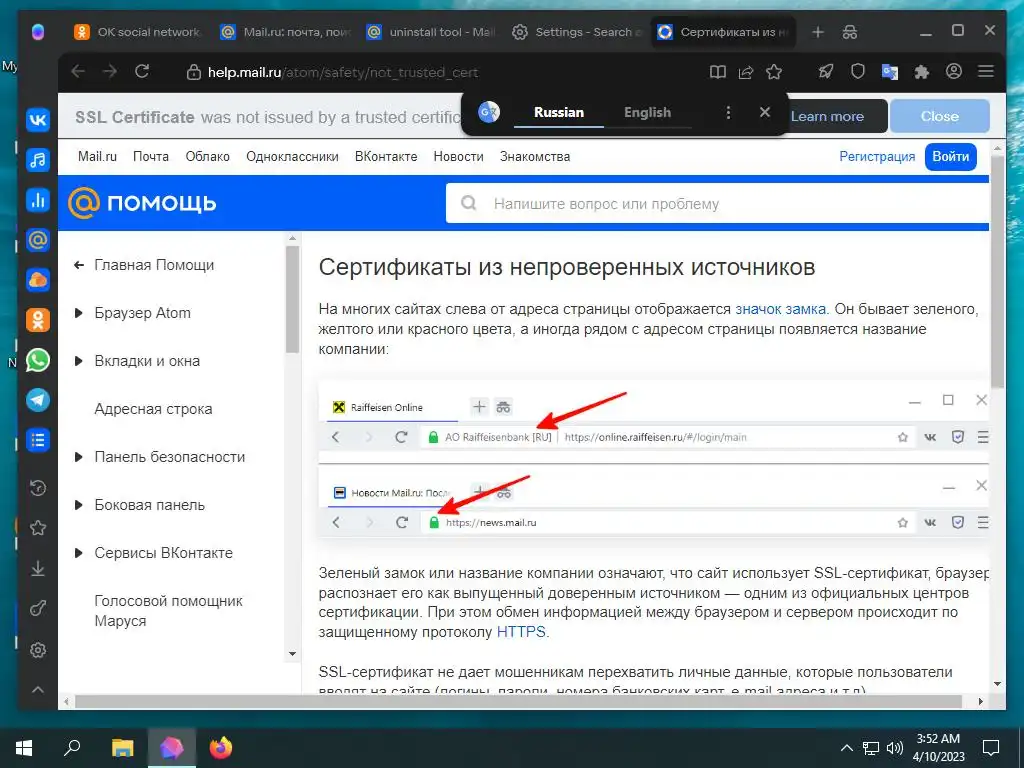Image resolution: width=1024 pixels, height=768 pixels.
Task: Open the Одноклассники link in the top navigation
Action: (x=292, y=157)
